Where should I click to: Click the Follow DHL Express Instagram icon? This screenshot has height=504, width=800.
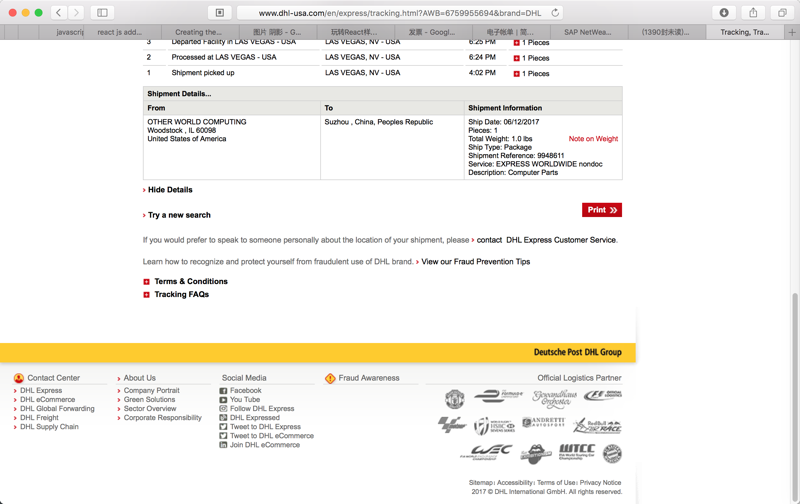223,409
